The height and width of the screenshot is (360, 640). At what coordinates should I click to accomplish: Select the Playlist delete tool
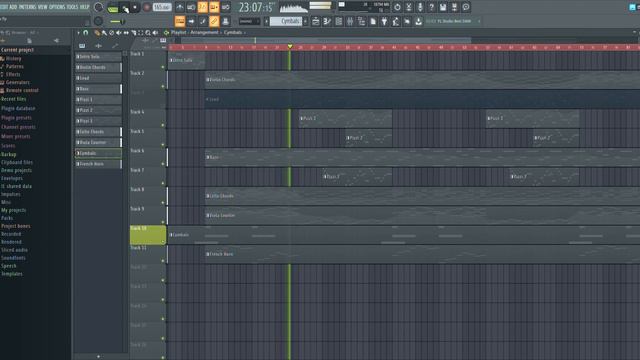click(111, 33)
